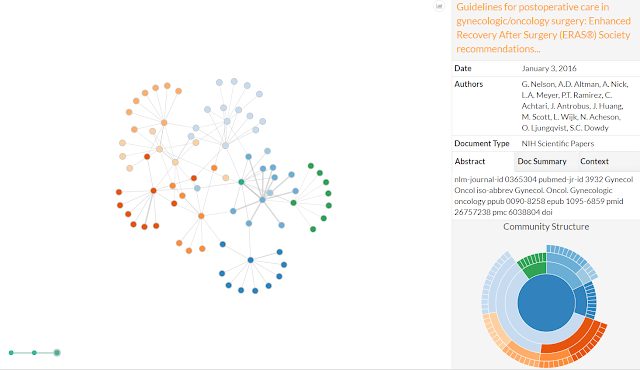The image size is (640, 370).
Task: Select the light peach segment of the sunburst
Action: [497, 330]
